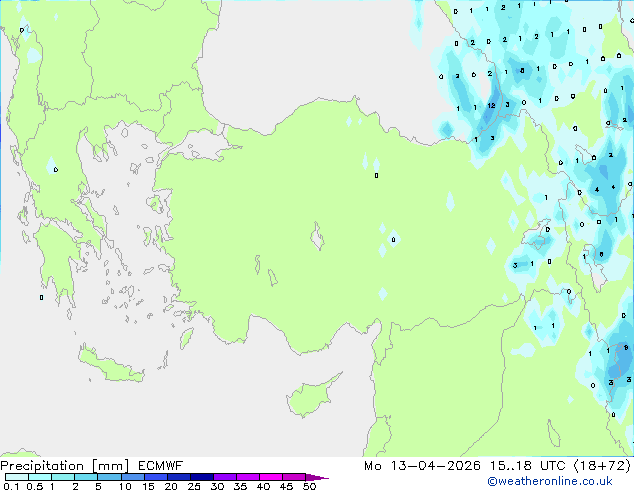Pick the 30–35 mm purple legend swatch
The image size is (634, 490).
pyautogui.click(x=224, y=477)
